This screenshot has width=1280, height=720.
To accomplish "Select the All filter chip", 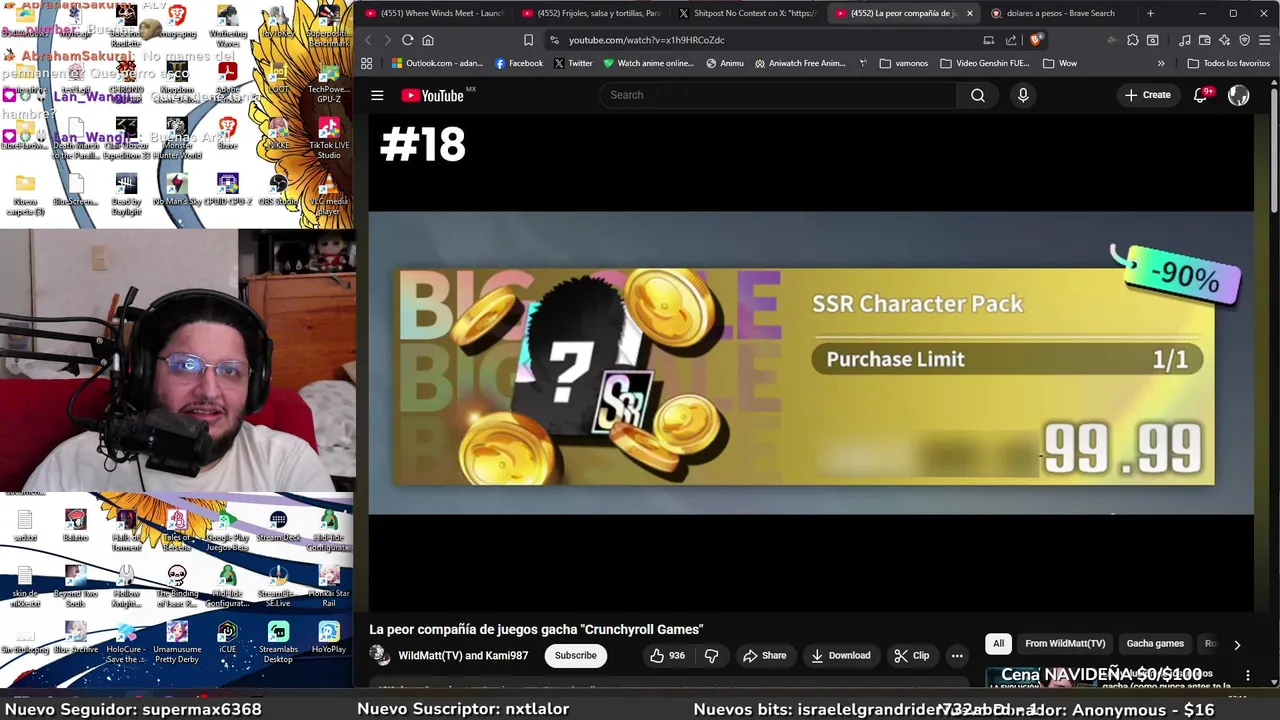I will (x=998, y=644).
